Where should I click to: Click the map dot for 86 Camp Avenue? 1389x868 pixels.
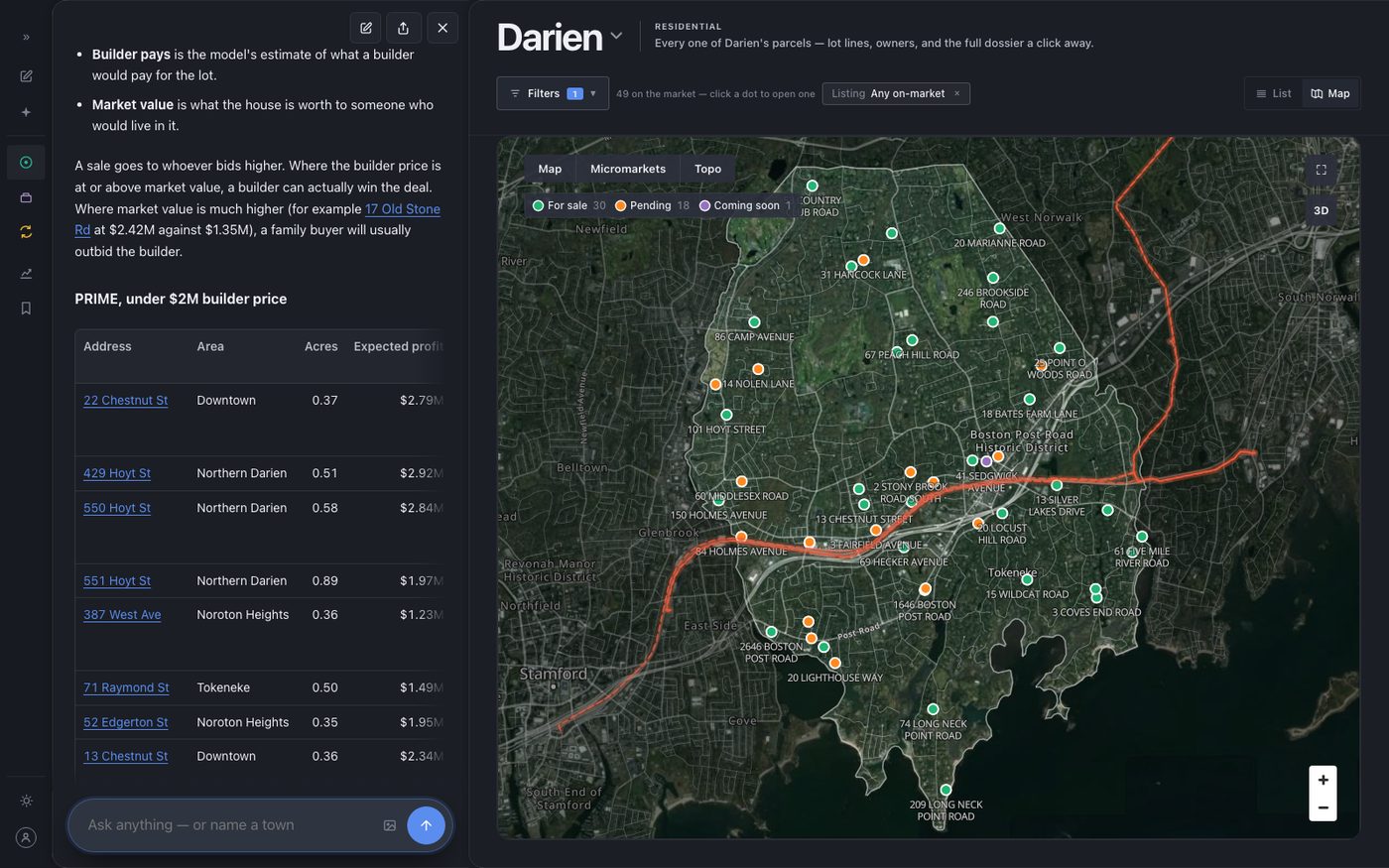tap(754, 322)
